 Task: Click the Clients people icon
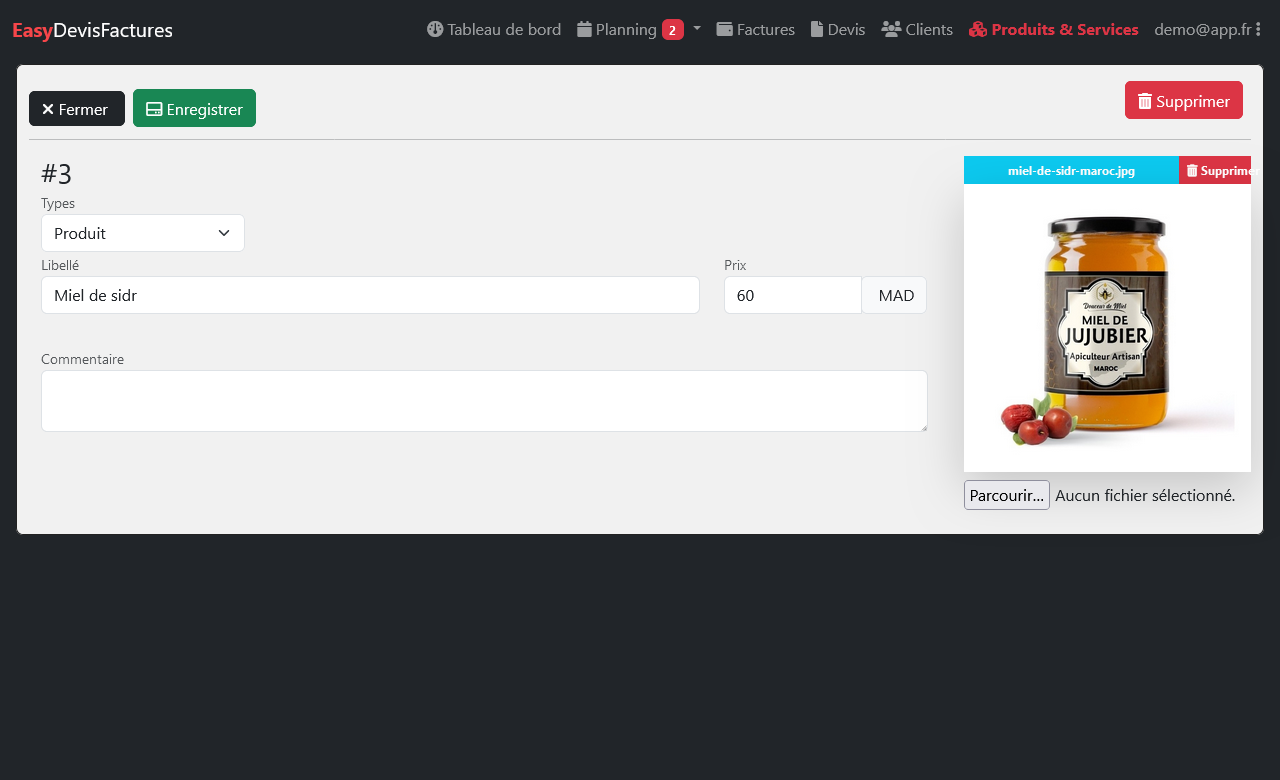tap(891, 29)
